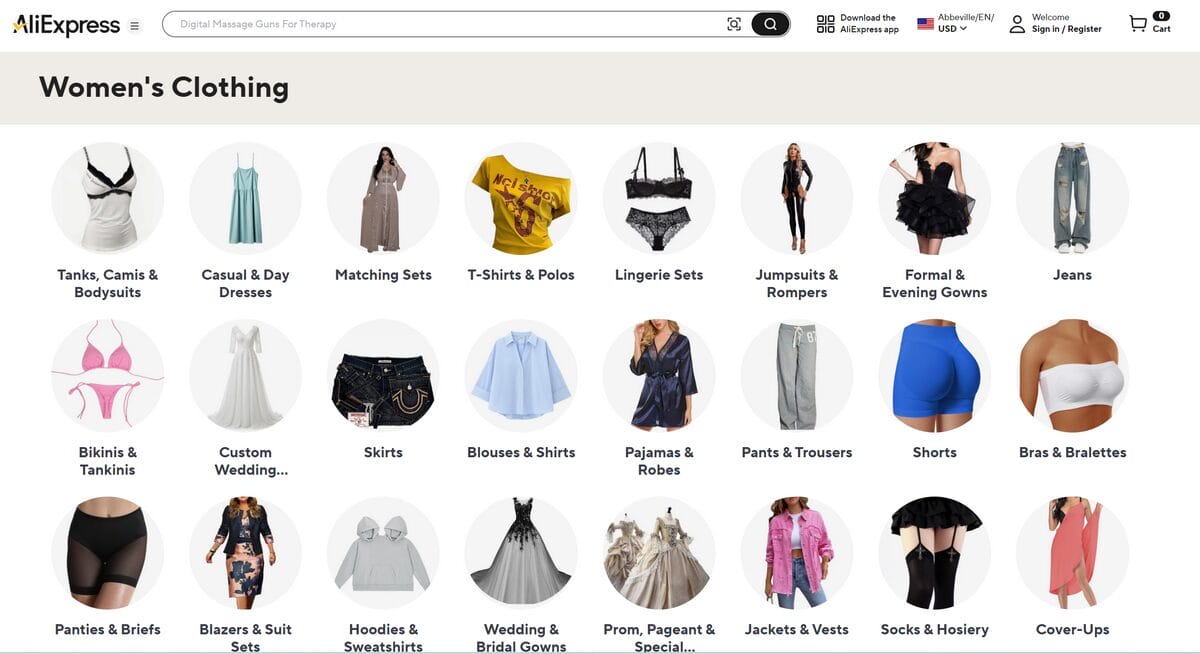
Task: Open the QR code app download icon
Action: tap(825, 24)
